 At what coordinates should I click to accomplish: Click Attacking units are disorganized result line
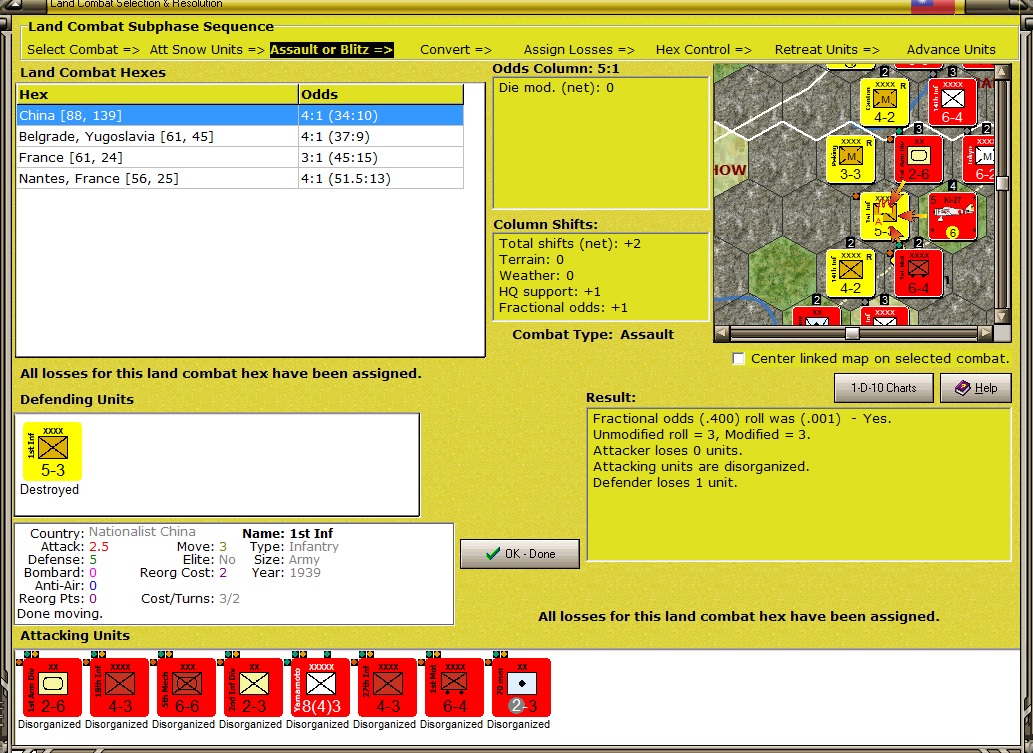click(701, 466)
